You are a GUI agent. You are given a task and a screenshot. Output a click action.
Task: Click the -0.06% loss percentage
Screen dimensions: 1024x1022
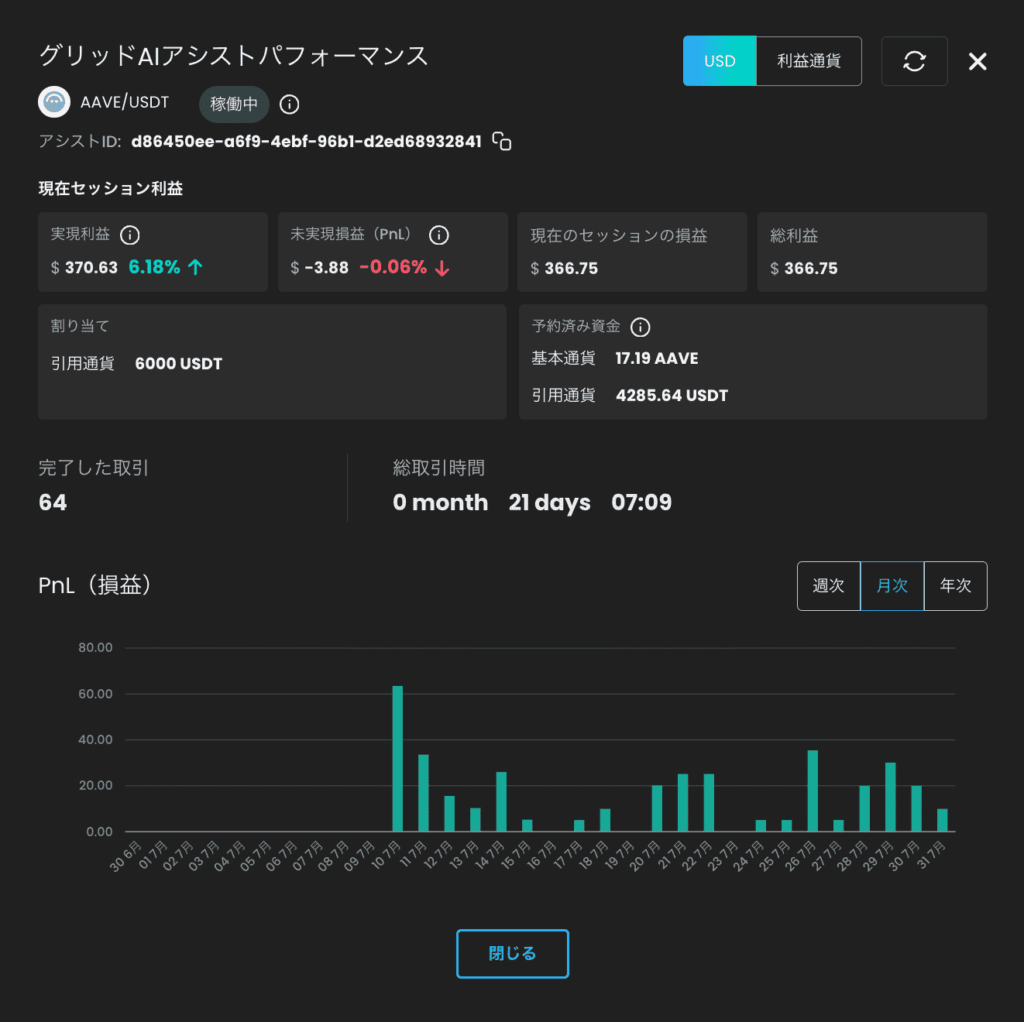point(393,267)
